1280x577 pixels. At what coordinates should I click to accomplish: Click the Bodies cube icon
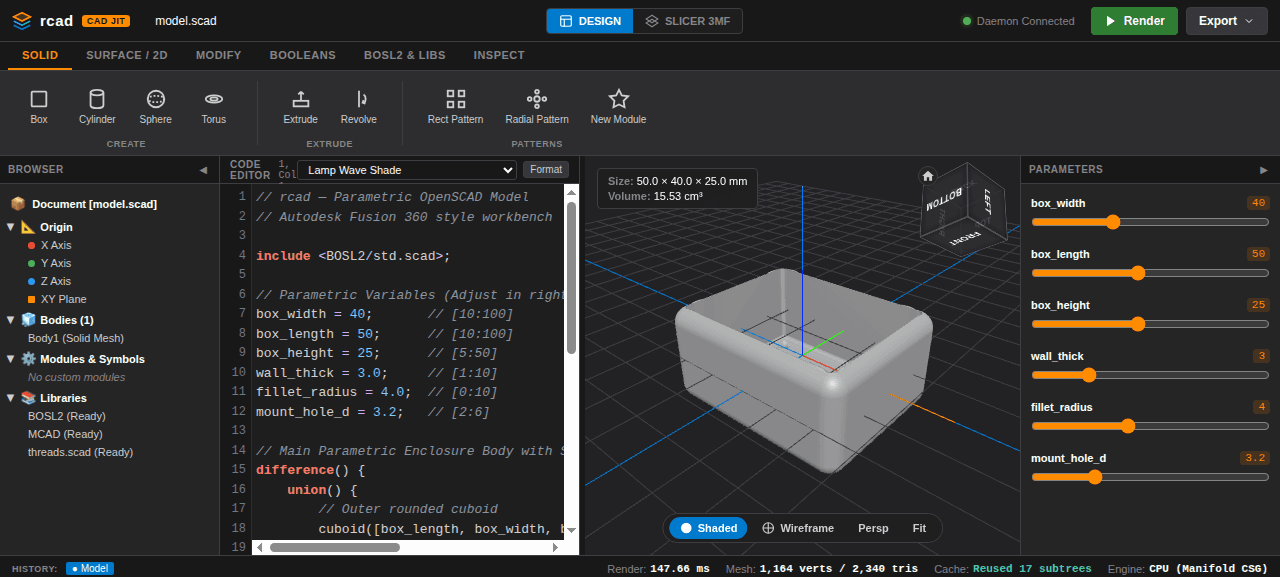(x=28, y=320)
